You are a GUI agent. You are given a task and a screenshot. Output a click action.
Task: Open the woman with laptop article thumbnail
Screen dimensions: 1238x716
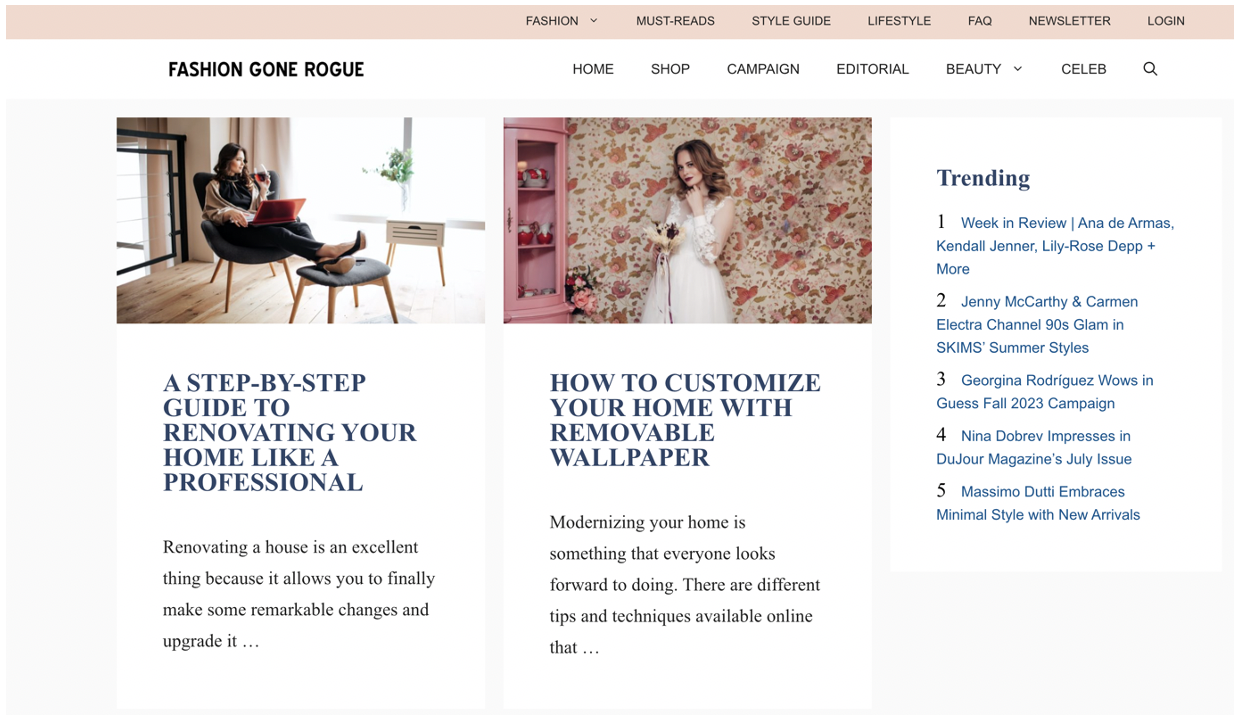[x=300, y=220]
